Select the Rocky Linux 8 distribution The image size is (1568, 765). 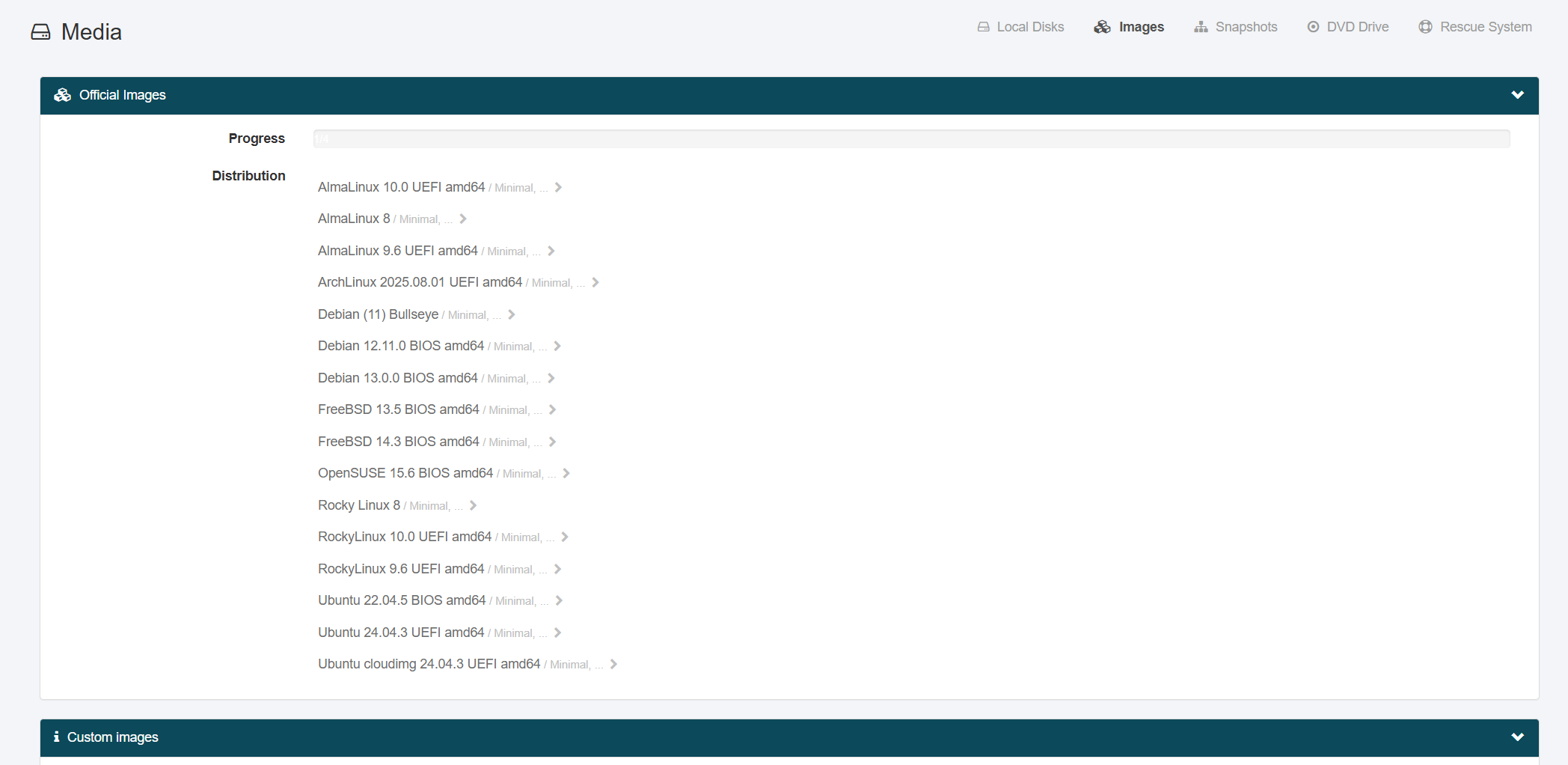(x=359, y=505)
